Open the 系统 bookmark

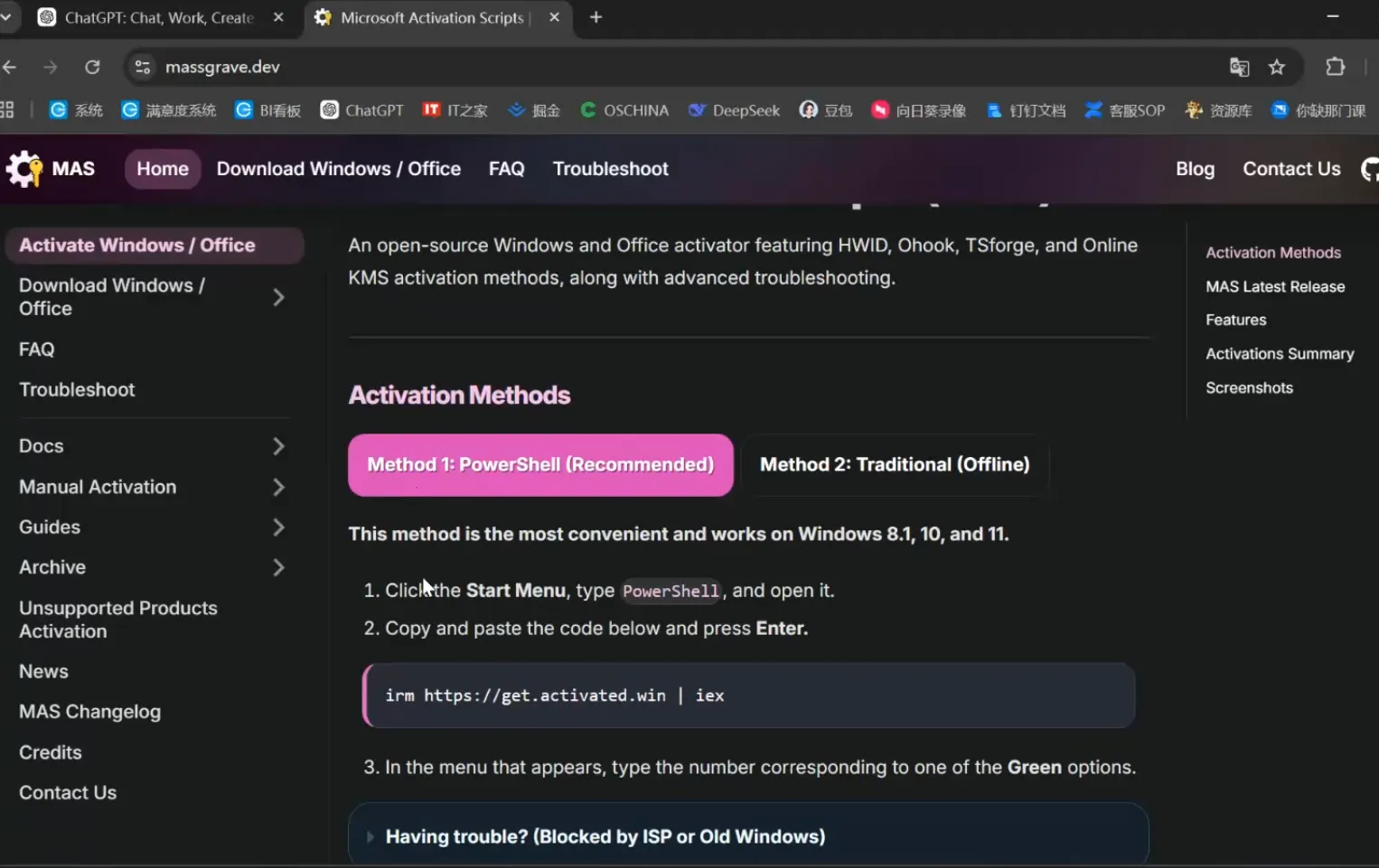(x=76, y=110)
